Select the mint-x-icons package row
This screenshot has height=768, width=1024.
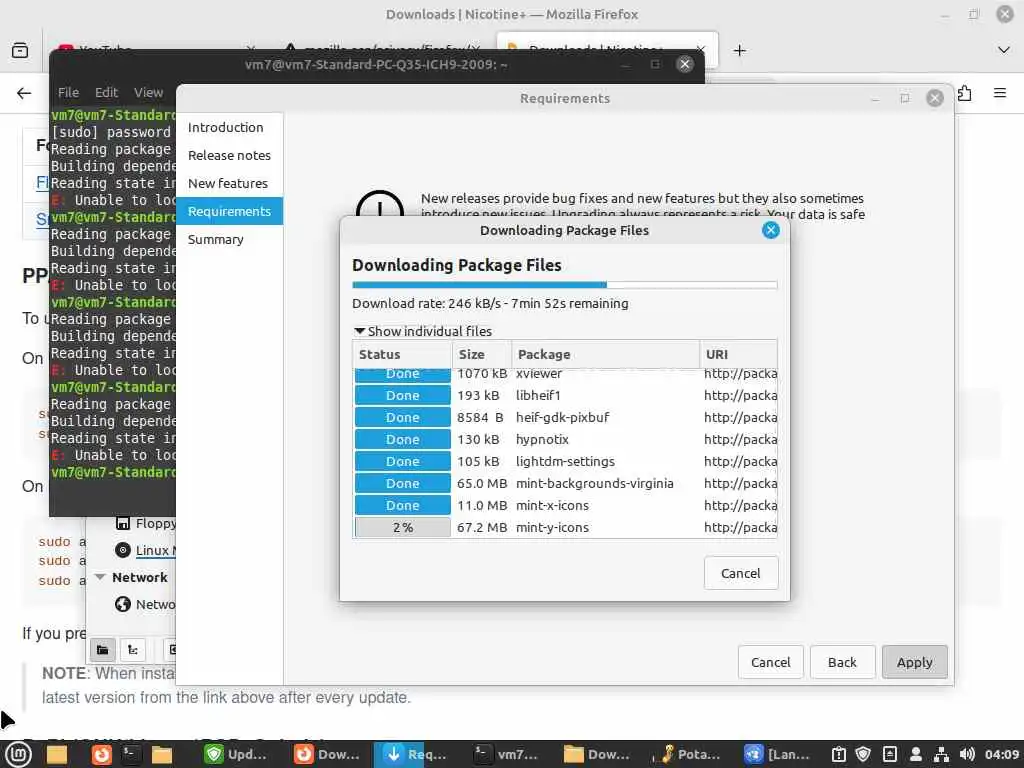click(565, 505)
